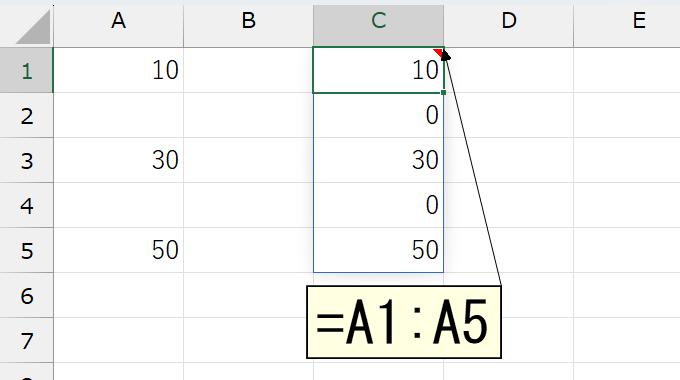Click cell A1 containing 10

[x=118, y=70]
